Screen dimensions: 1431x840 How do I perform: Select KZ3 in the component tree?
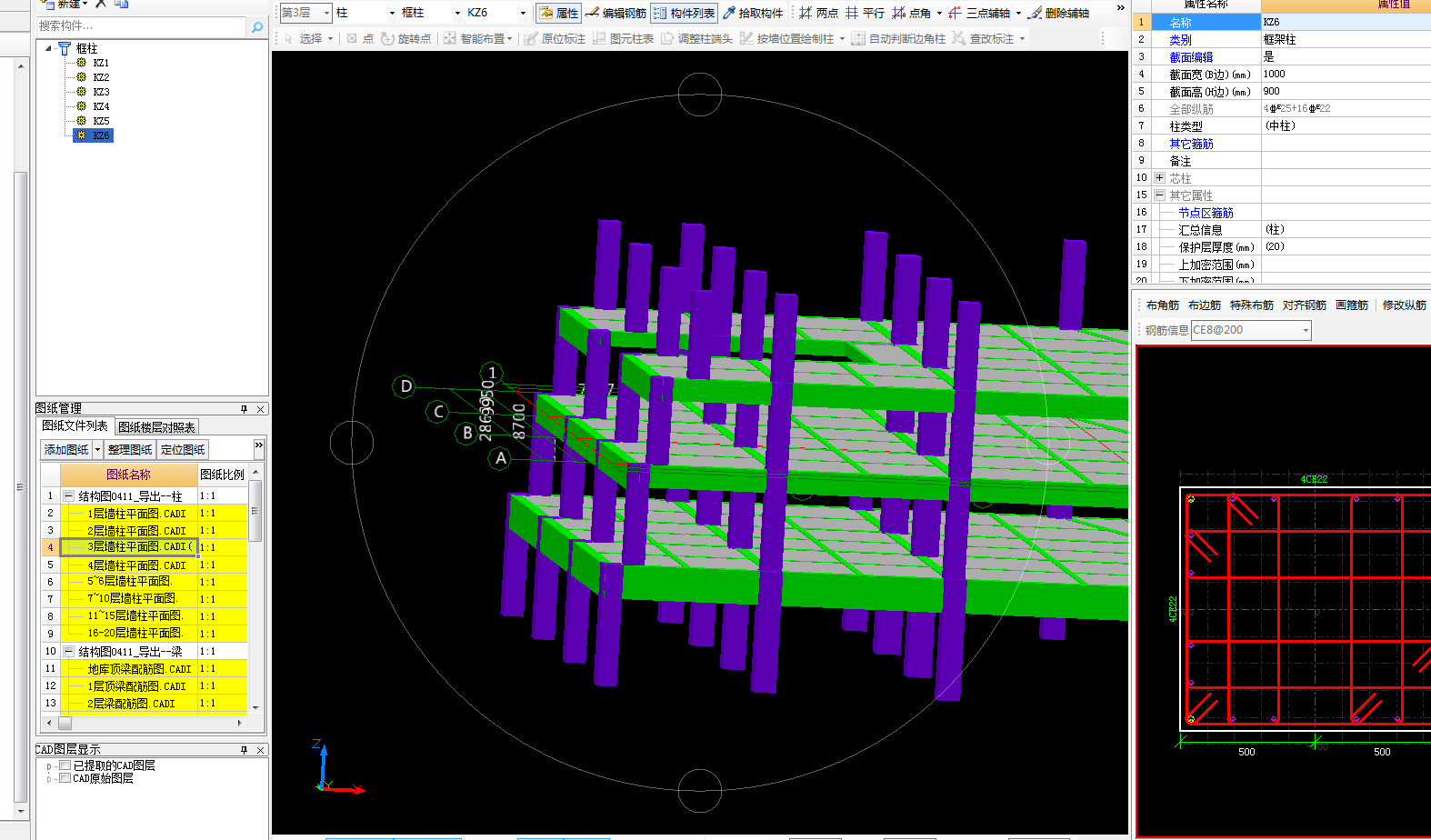coord(101,92)
